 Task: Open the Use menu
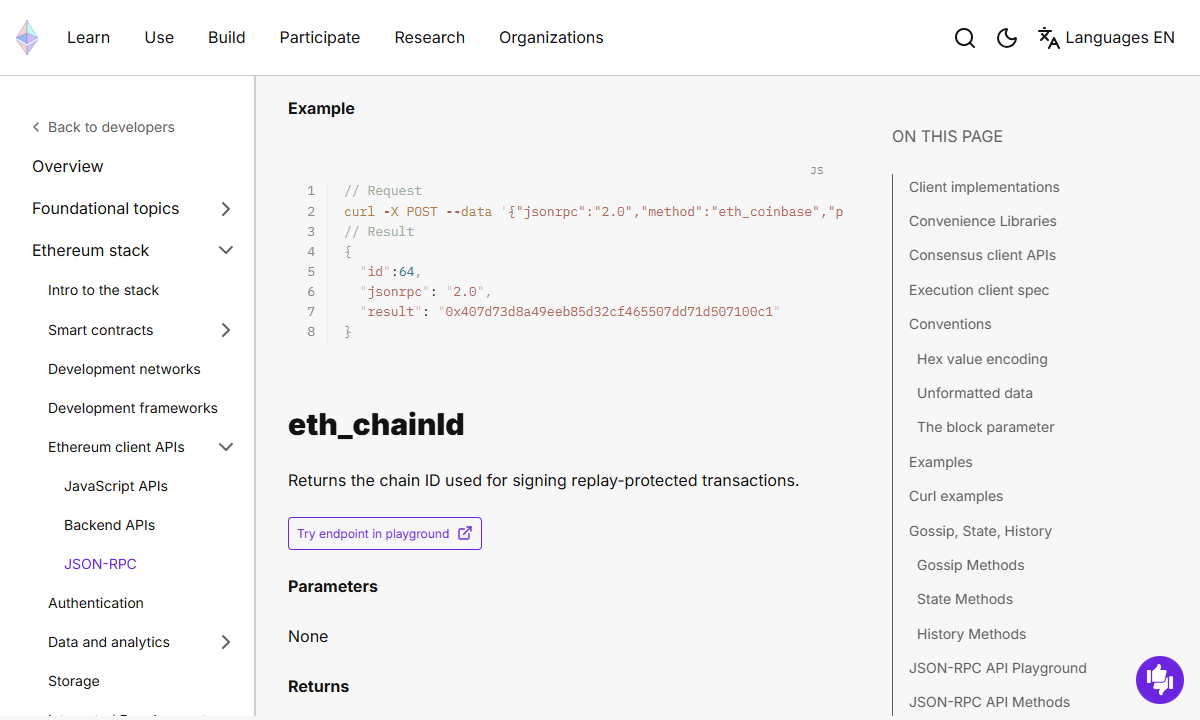coord(159,38)
